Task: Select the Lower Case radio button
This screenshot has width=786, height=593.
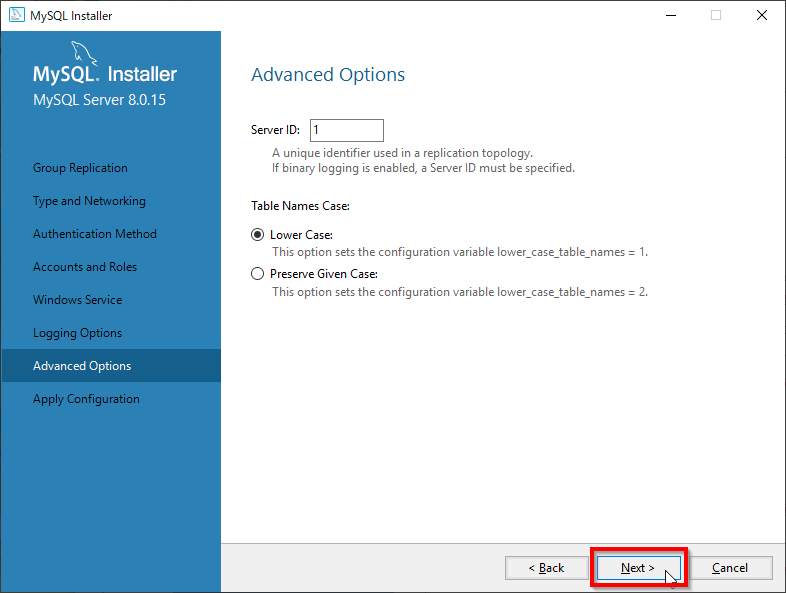Action: tap(257, 235)
